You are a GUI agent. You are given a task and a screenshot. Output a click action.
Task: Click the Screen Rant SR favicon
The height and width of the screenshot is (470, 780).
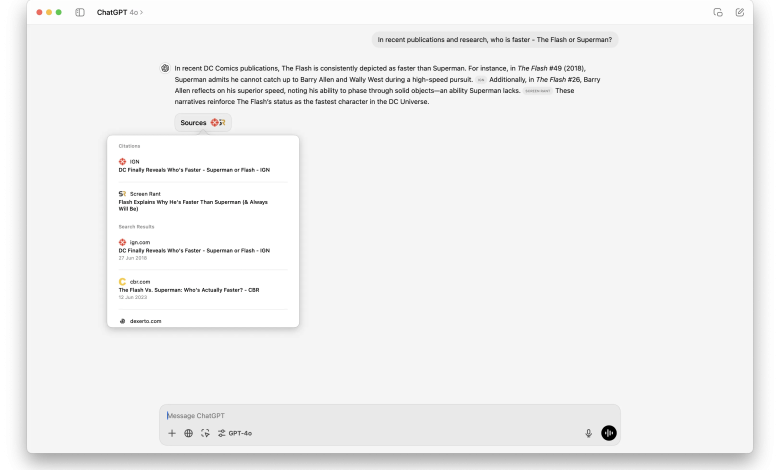122,193
